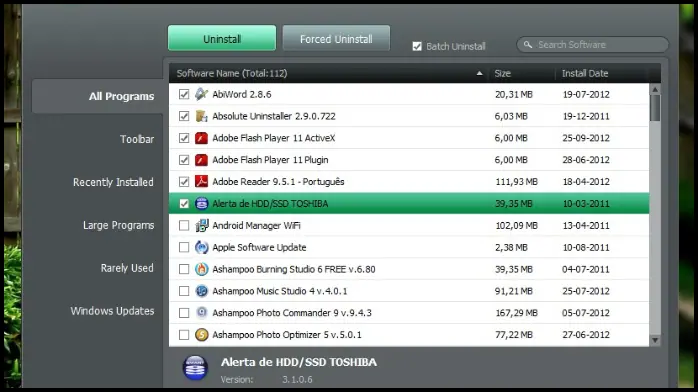Viewport: 698px width, 392px height.
Task: Click the green Uninstall button
Action: [222, 38]
